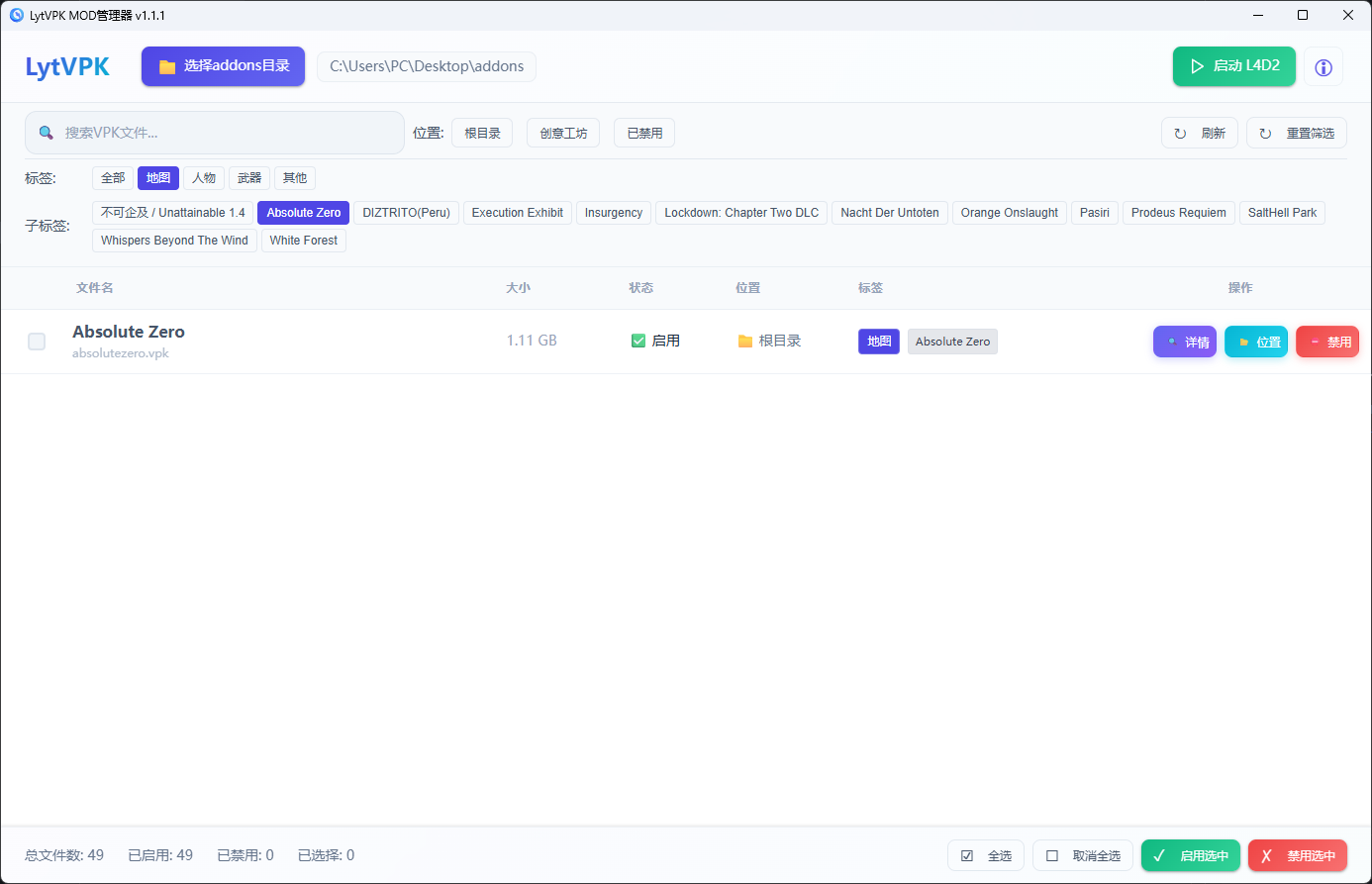Screen dimensions: 1372x884
Task: Filter by 人物 tag
Action: tap(204, 178)
